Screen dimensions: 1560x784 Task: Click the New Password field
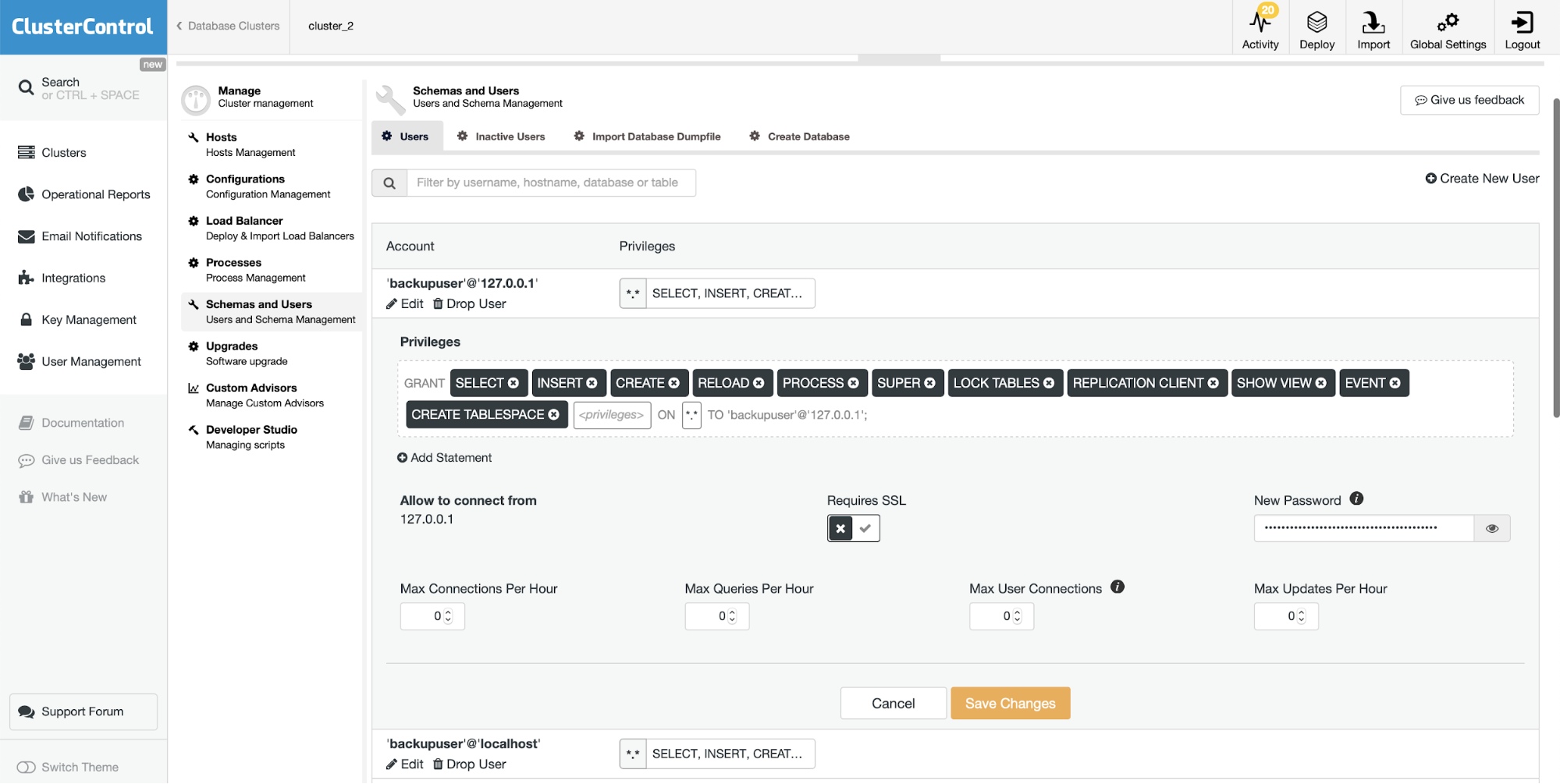tap(1363, 528)
